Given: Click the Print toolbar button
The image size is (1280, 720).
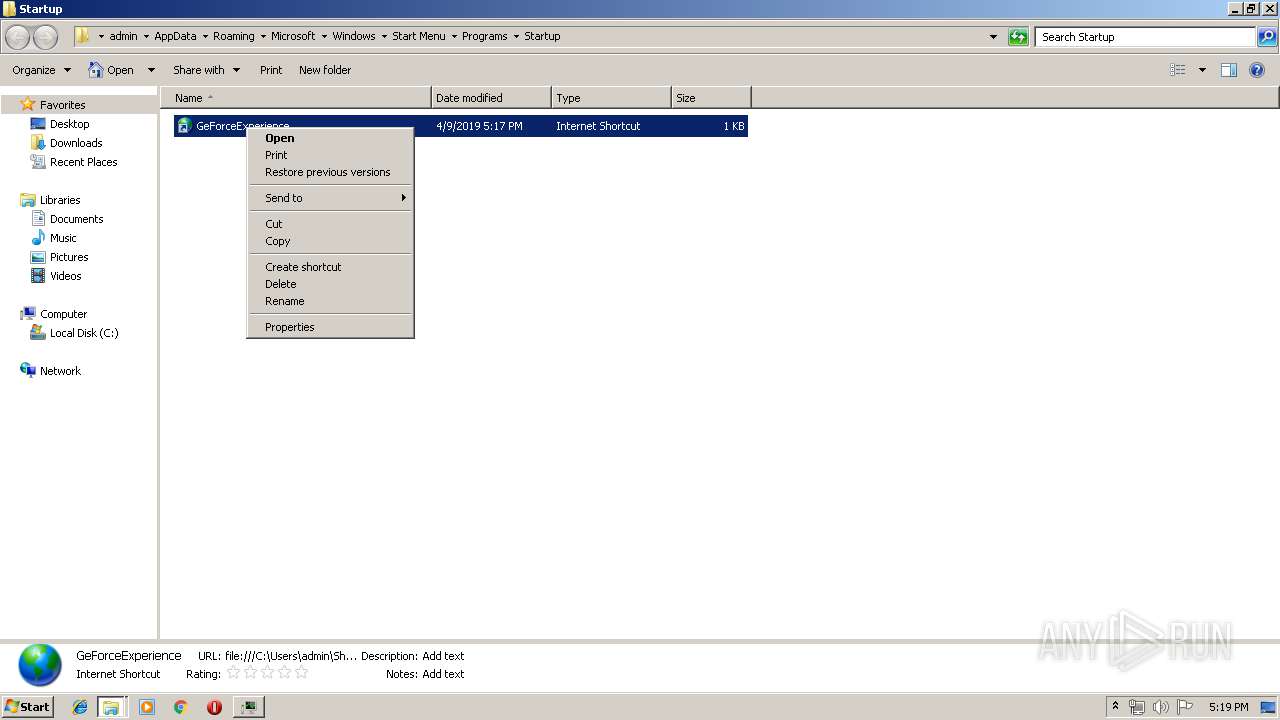Looking at the screenshot, I should click(271, 70).
